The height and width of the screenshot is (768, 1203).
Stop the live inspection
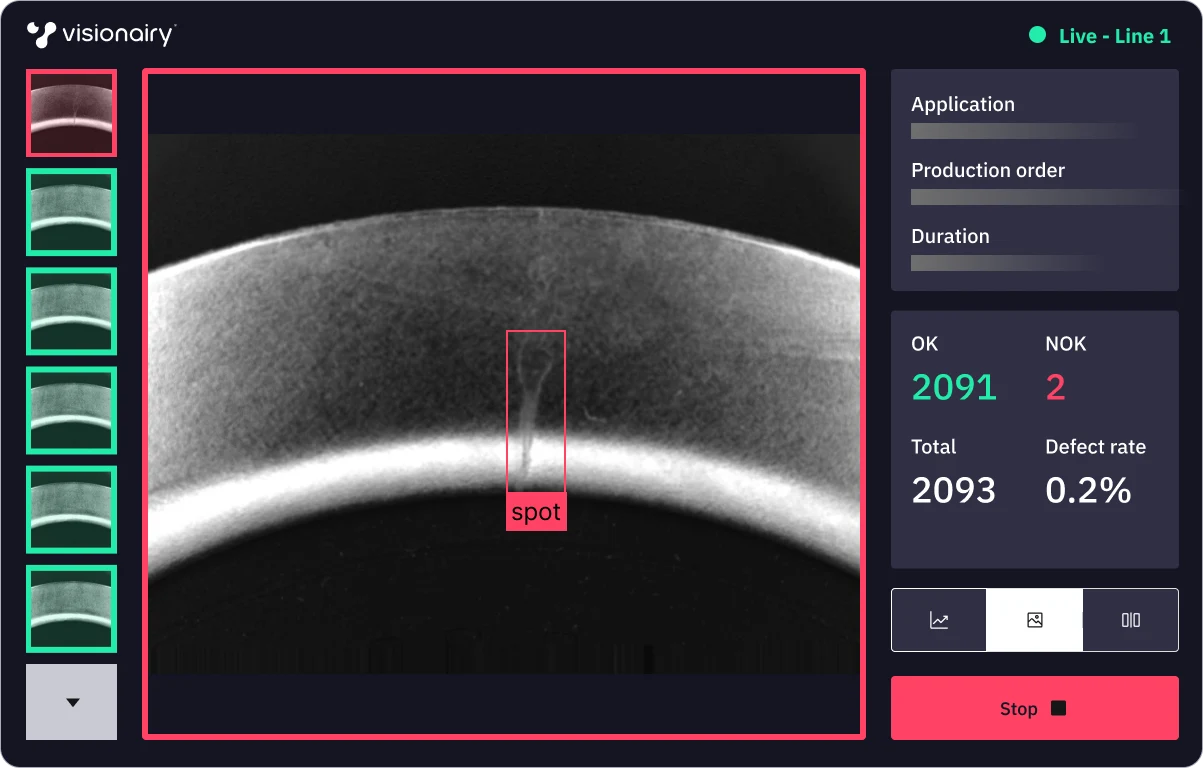click(1034, 708)
